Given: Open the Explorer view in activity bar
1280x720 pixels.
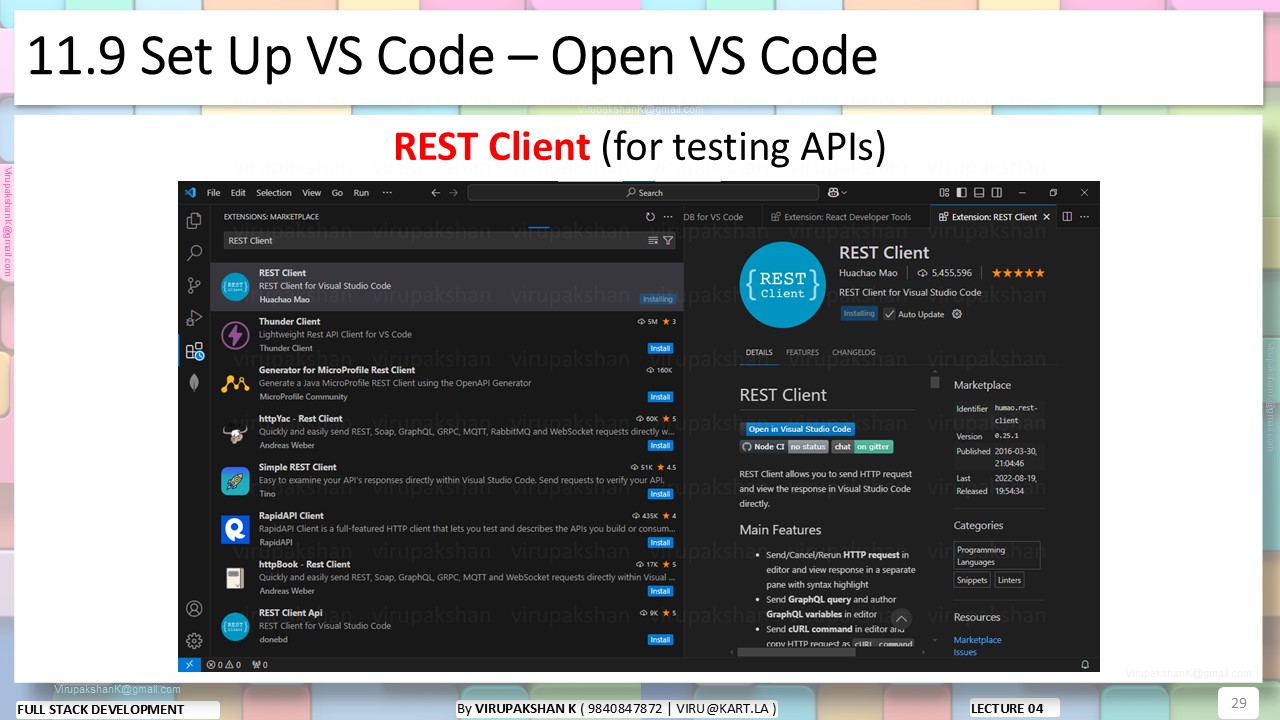Looking at the screenshot, I should point(194,220).
